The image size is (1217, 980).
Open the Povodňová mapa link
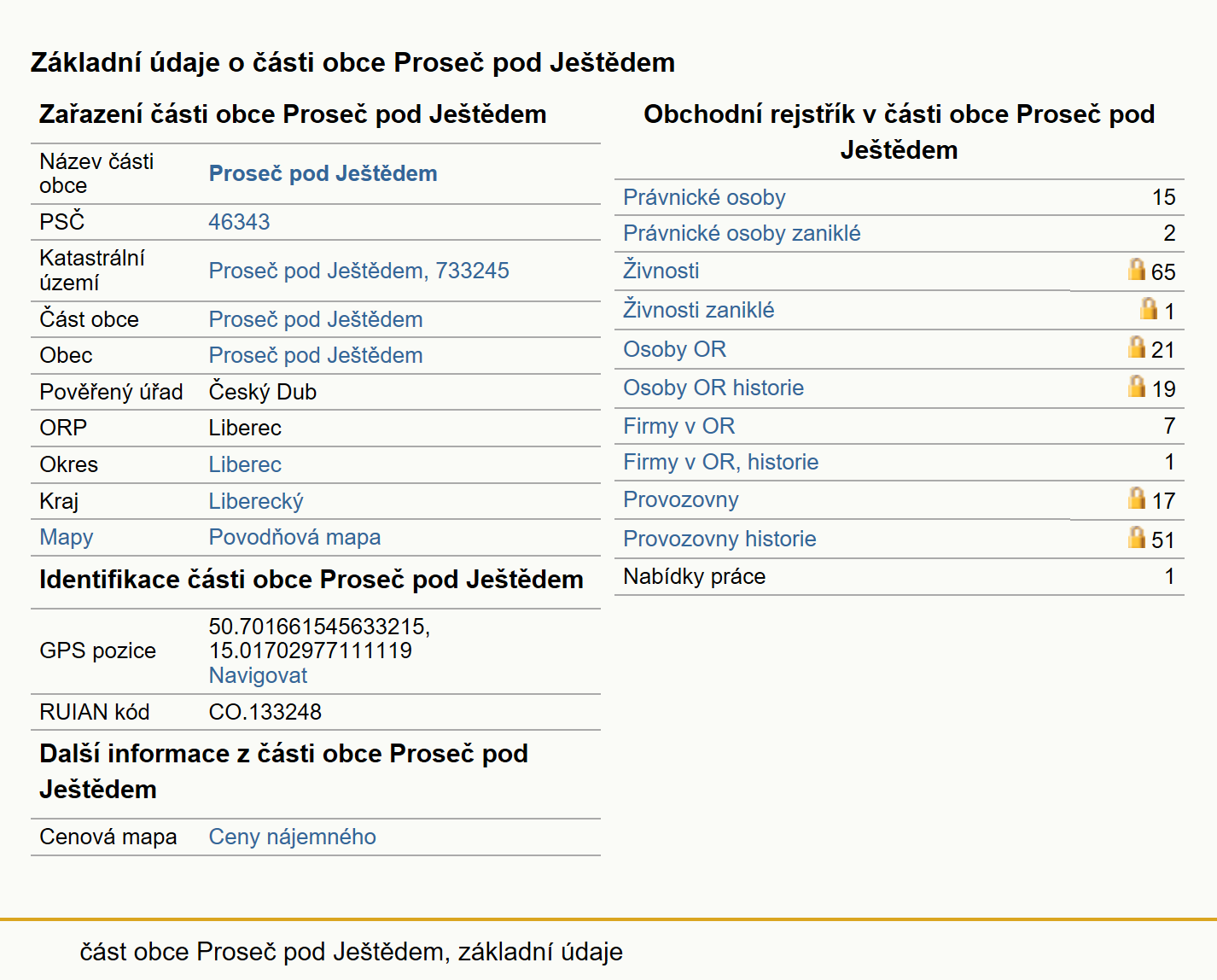pyautogui.click(x=294, y=537)
